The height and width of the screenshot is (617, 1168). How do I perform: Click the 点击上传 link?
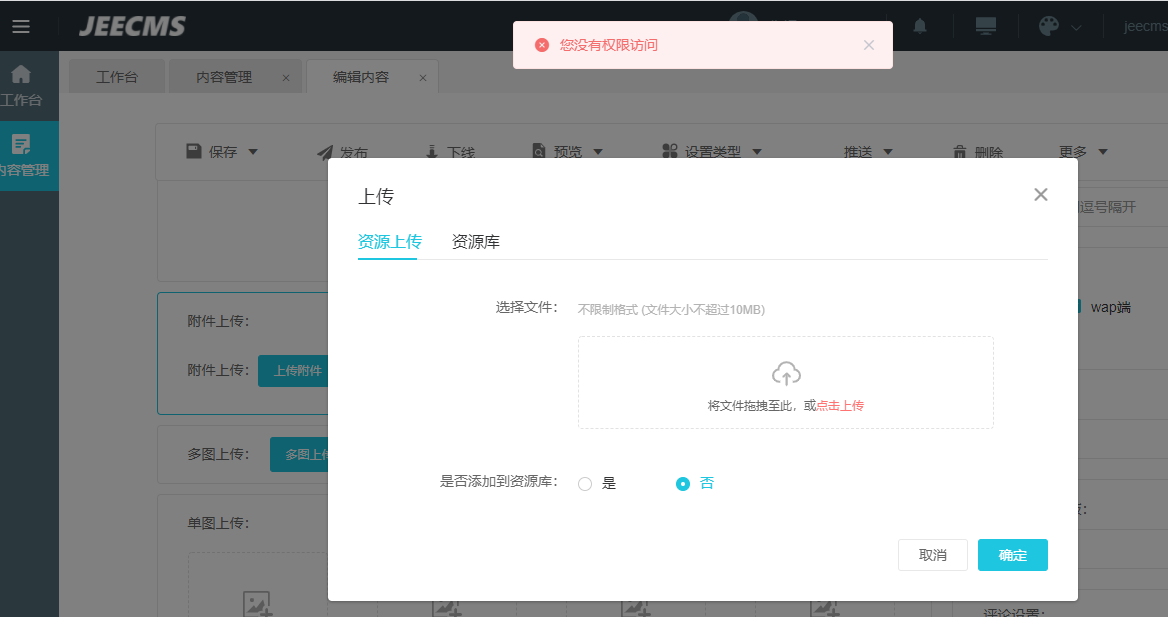click(840, 406)
